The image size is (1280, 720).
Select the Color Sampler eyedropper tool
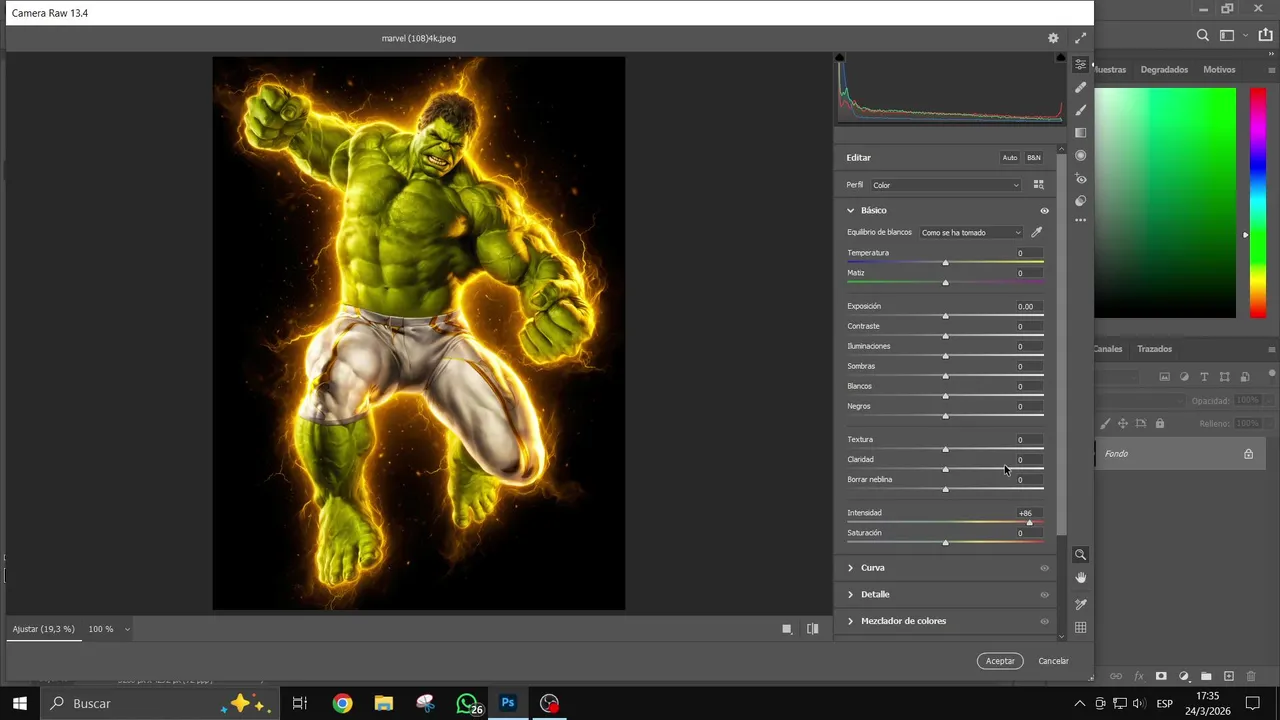point(1080,604)
